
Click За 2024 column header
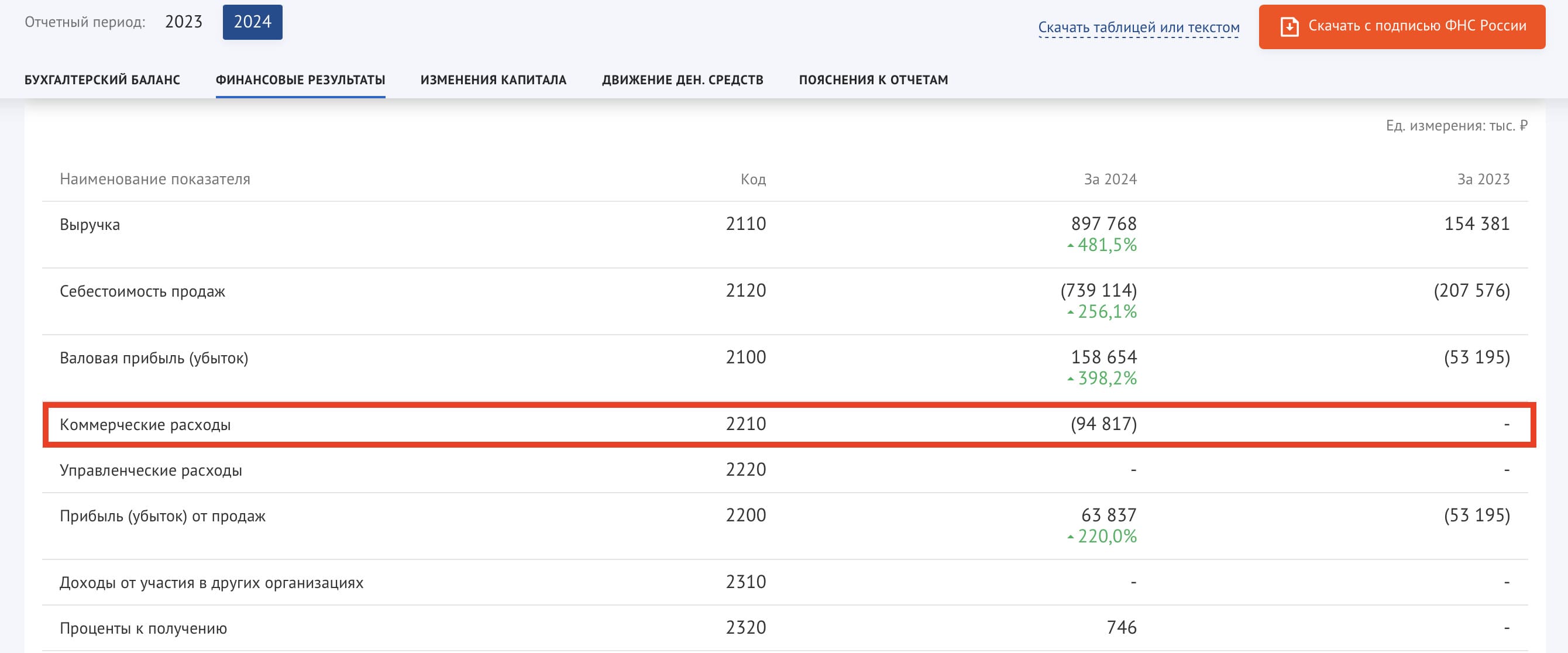point(1110,179)
